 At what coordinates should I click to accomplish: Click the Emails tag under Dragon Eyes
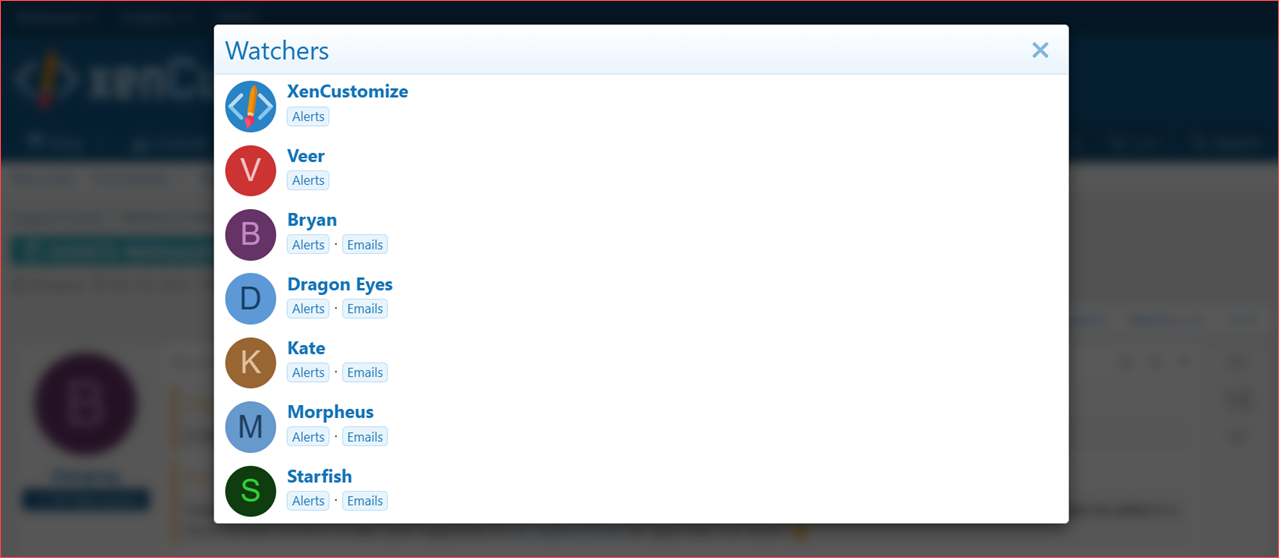(365, 309)
